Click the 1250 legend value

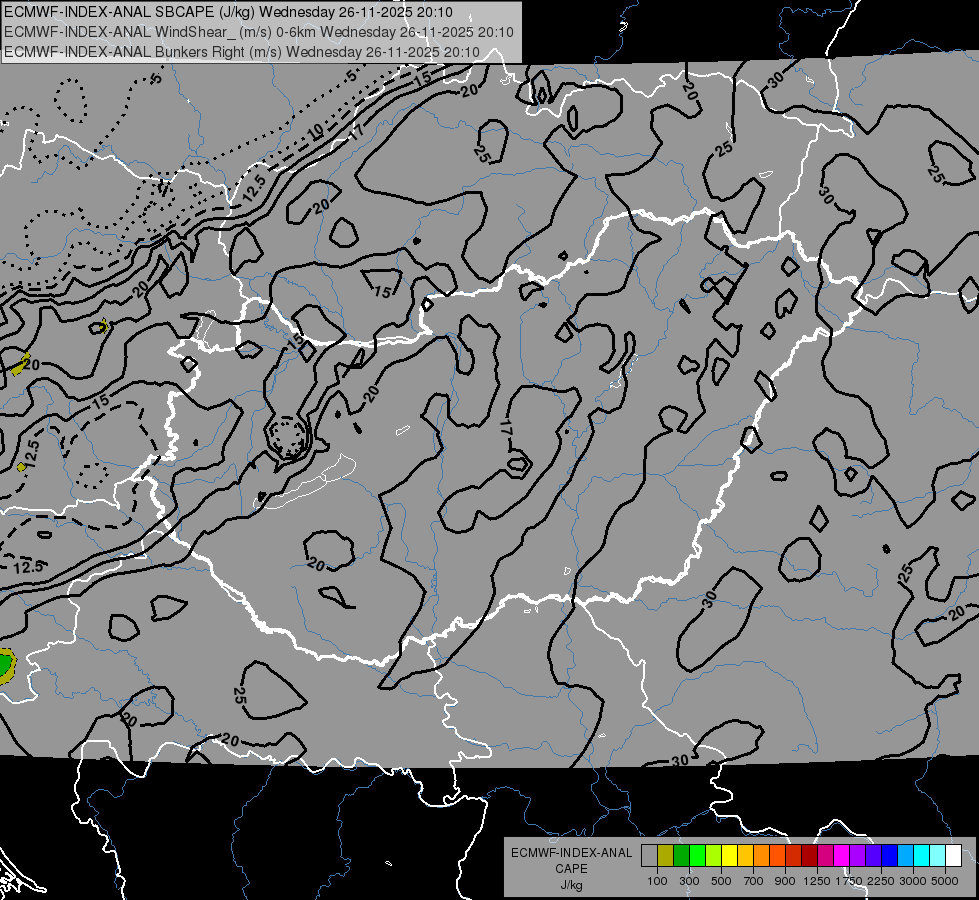coord(817,881)
